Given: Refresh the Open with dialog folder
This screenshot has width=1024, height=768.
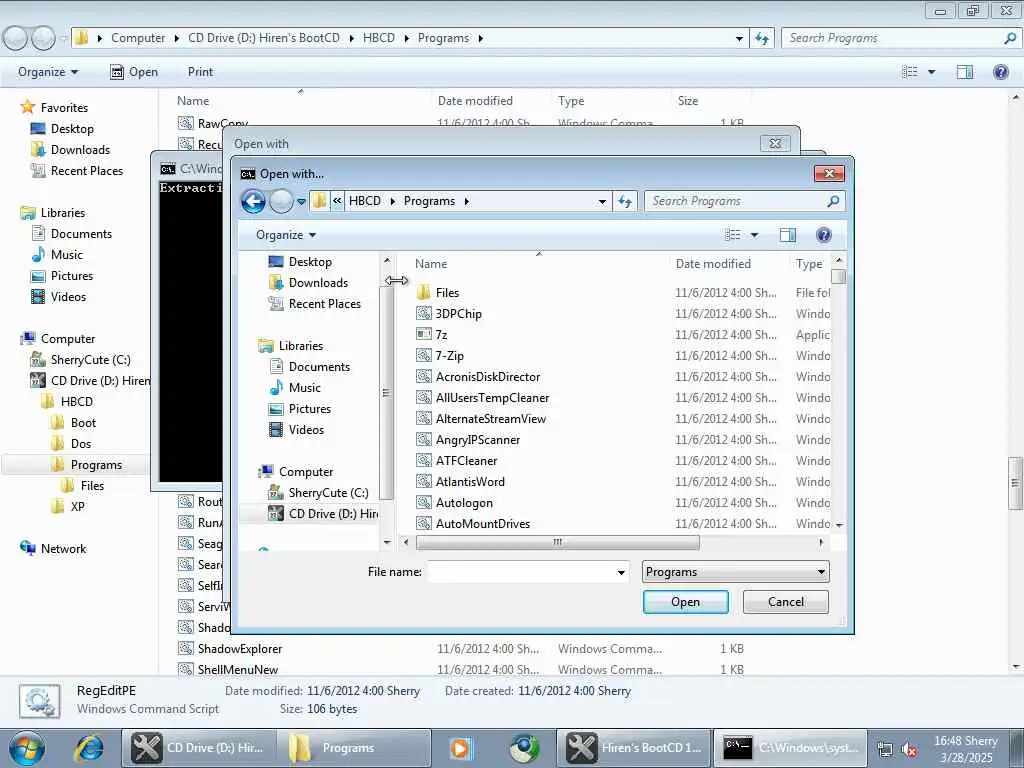Looking at the screenshot, I should pos(625,201).
